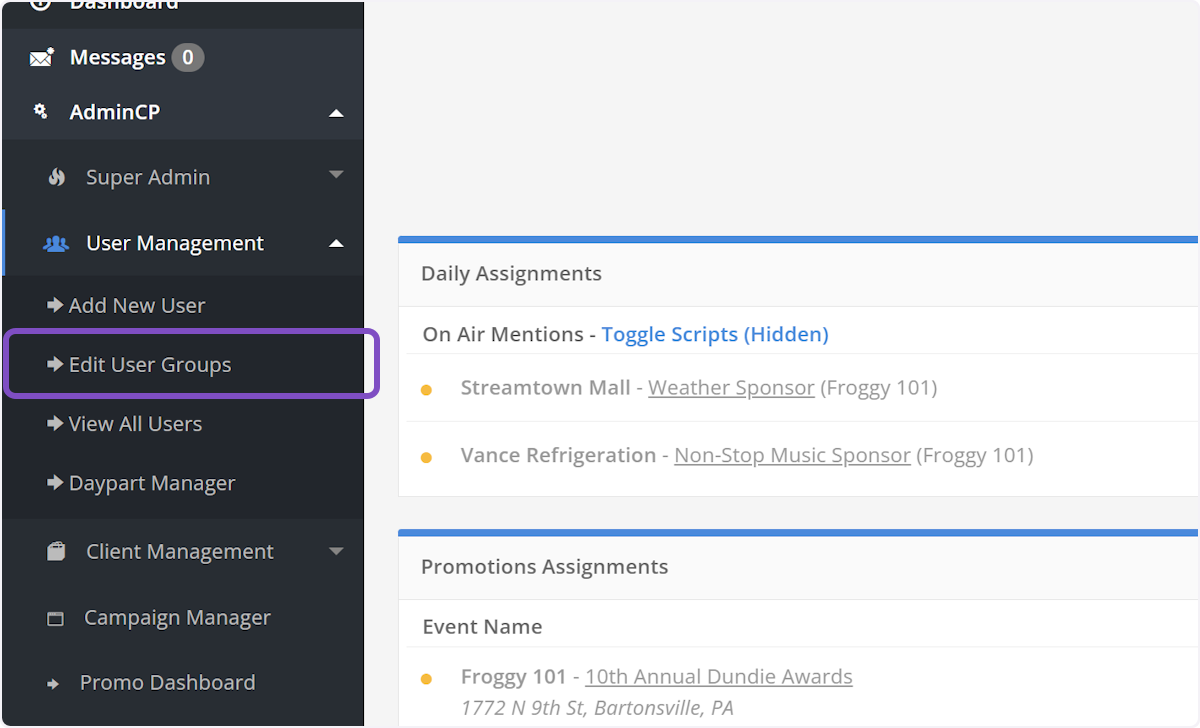Click the User Management people icon
The image size is (1200, 728).
click(x=56, y=243)
